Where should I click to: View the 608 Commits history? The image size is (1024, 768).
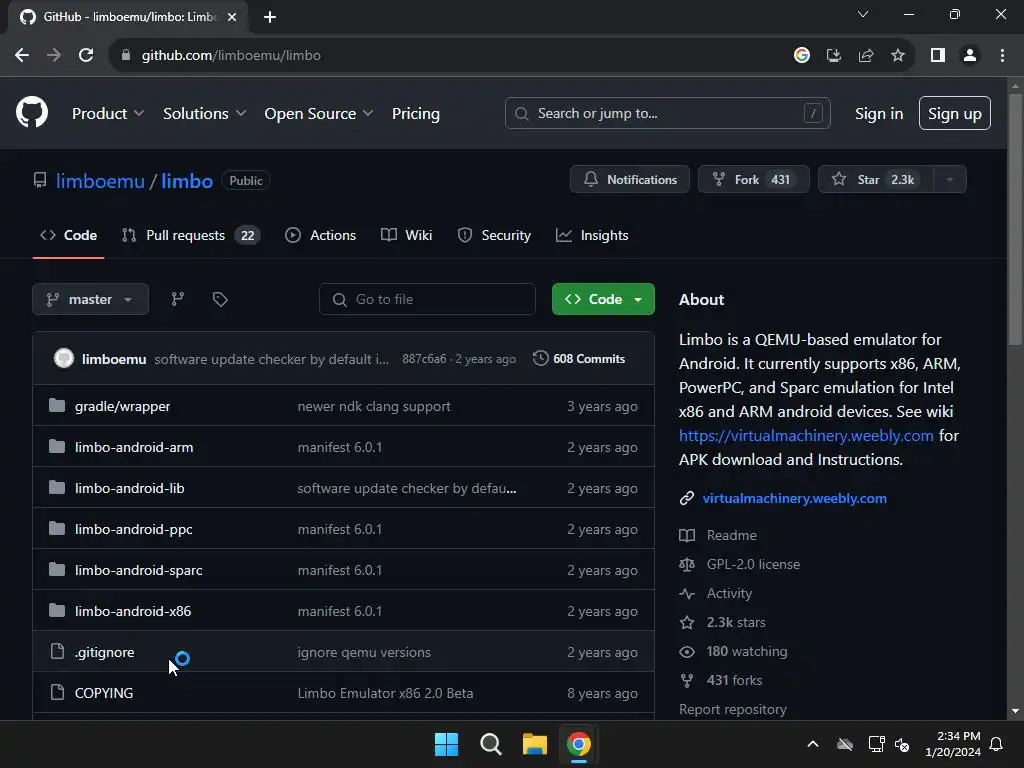coord(579,359)
